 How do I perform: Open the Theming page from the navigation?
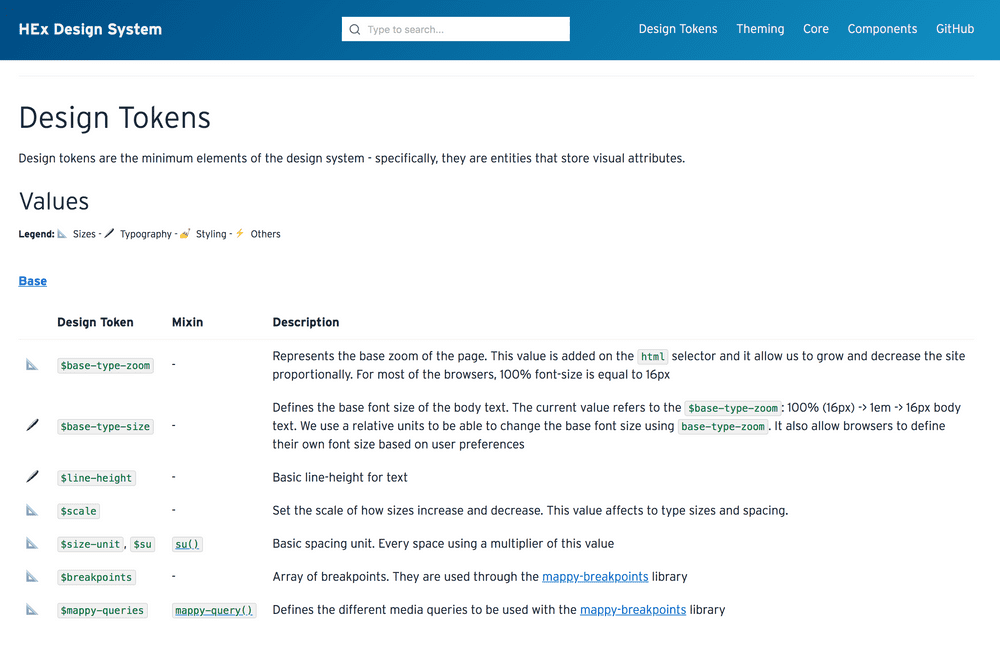point(760,29)
